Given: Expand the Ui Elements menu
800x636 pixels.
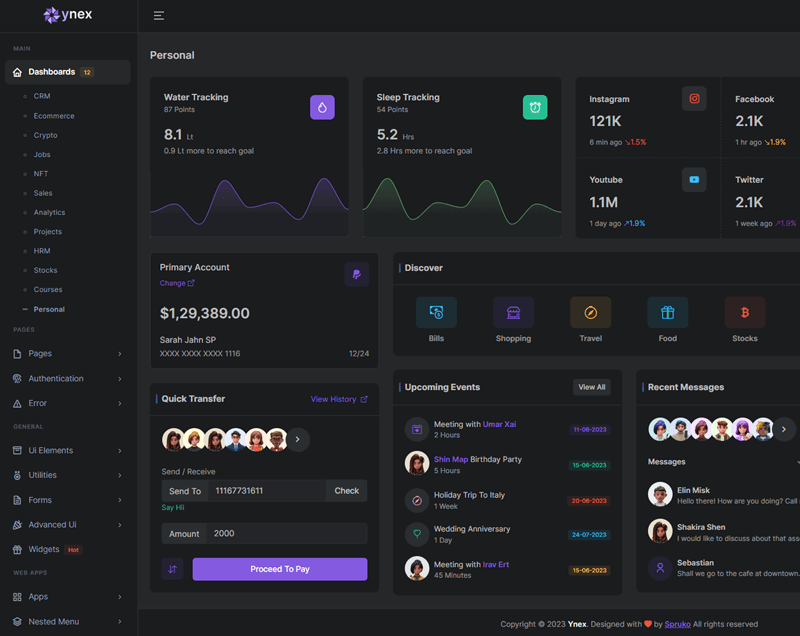Looking at the screenshot, I should (x=68, y=450).
